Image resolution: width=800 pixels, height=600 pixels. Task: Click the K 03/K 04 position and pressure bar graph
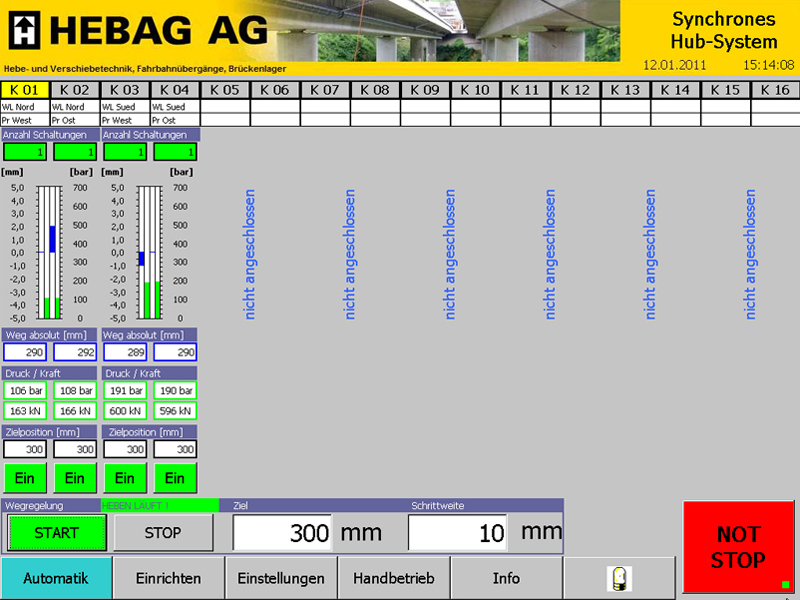tap(149, 253)
